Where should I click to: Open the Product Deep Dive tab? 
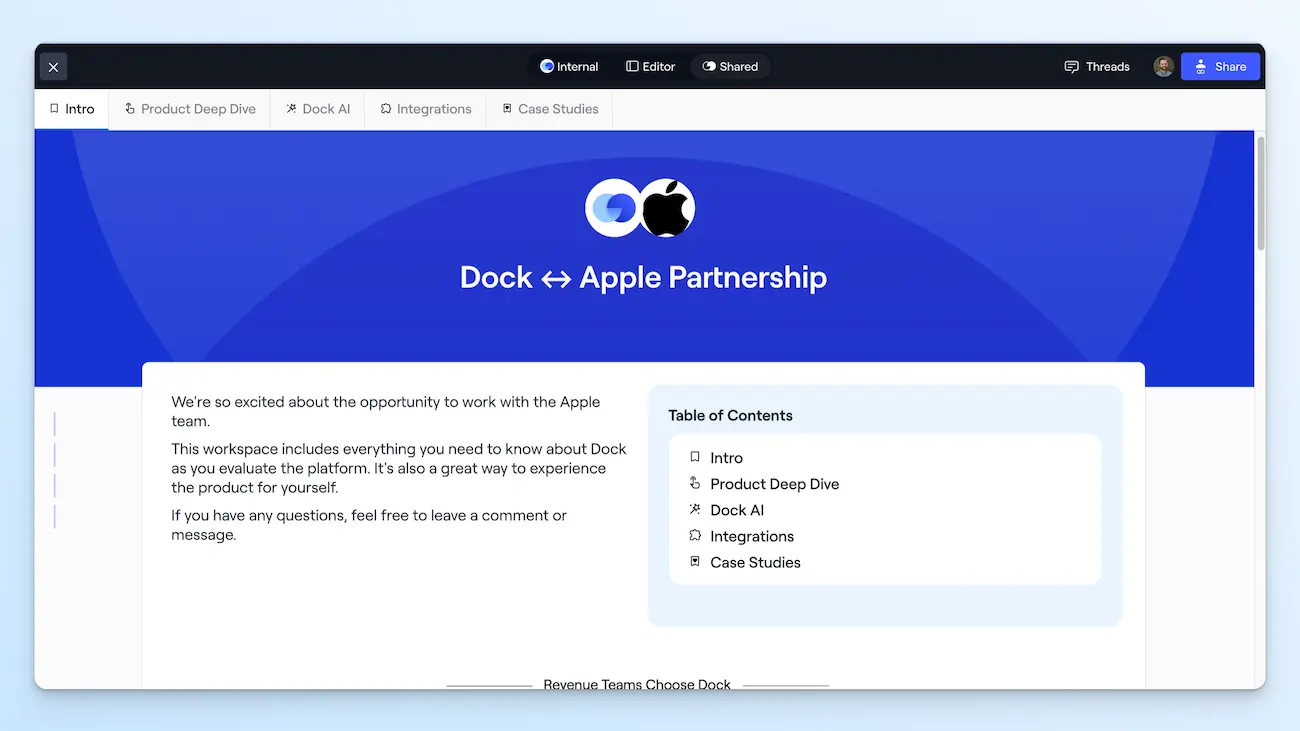tap(190, 109)
